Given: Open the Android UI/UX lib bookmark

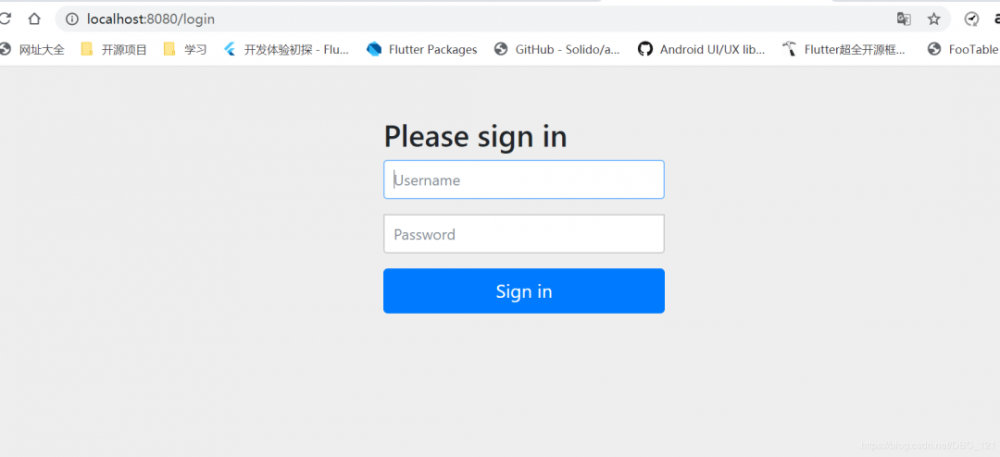Looking at the screenshot, I should (702, 49).
